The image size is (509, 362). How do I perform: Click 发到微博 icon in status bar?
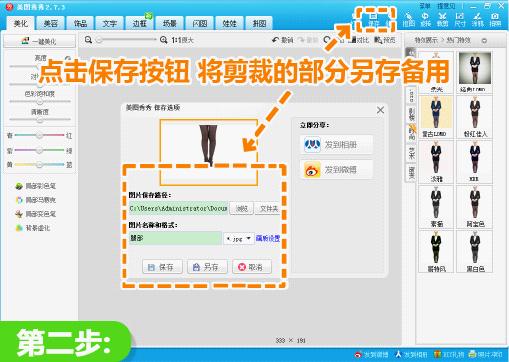click(x=372, y=355)
